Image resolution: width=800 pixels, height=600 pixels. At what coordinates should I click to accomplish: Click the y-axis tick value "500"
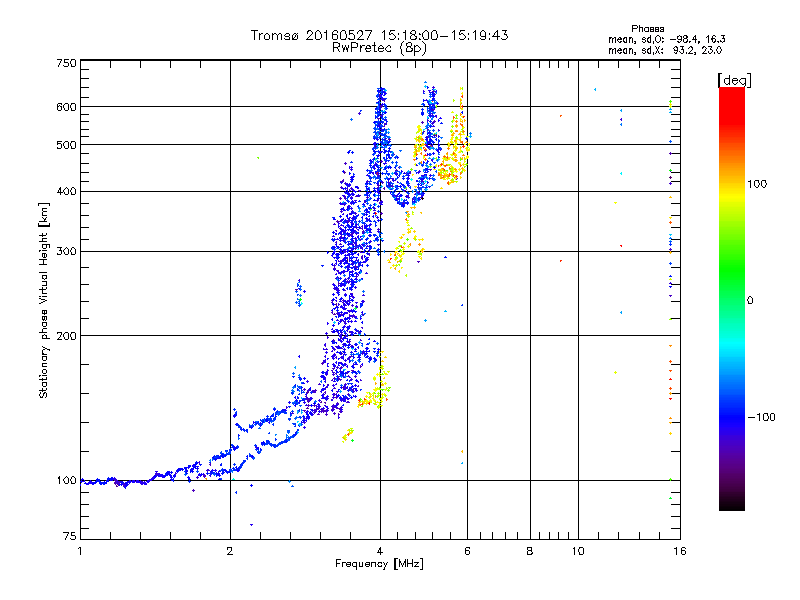pos(66,145)
